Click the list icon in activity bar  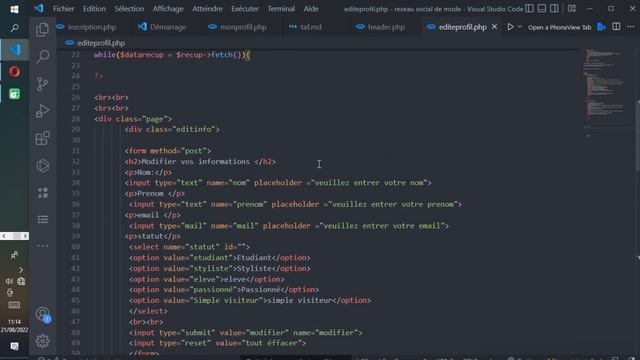click(x=42, y=220)
